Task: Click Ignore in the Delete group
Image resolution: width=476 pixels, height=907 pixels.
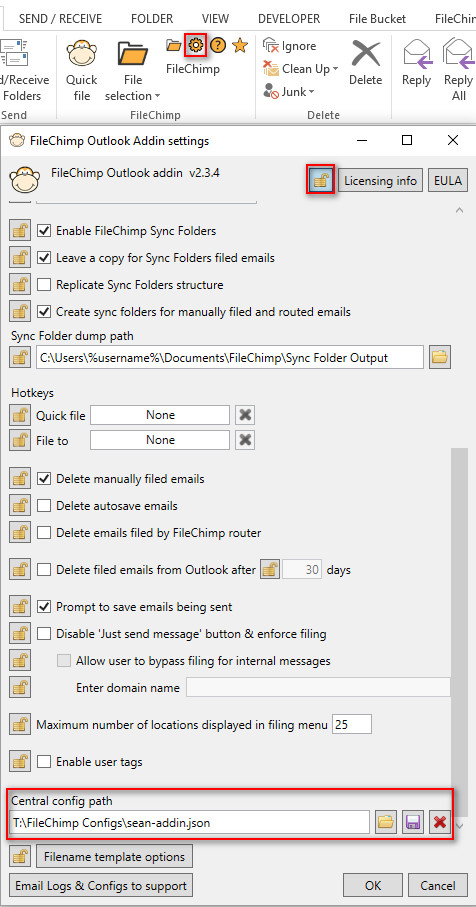Action: click(290, 46)
